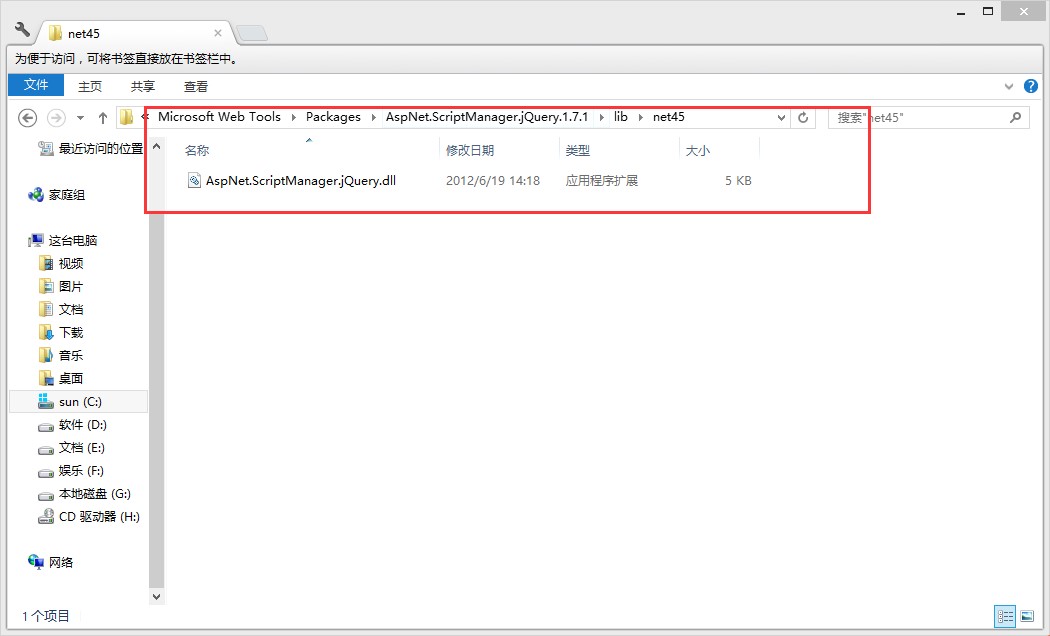Sort by 名称 column header
1050x636 pixels.
[197, 151]
